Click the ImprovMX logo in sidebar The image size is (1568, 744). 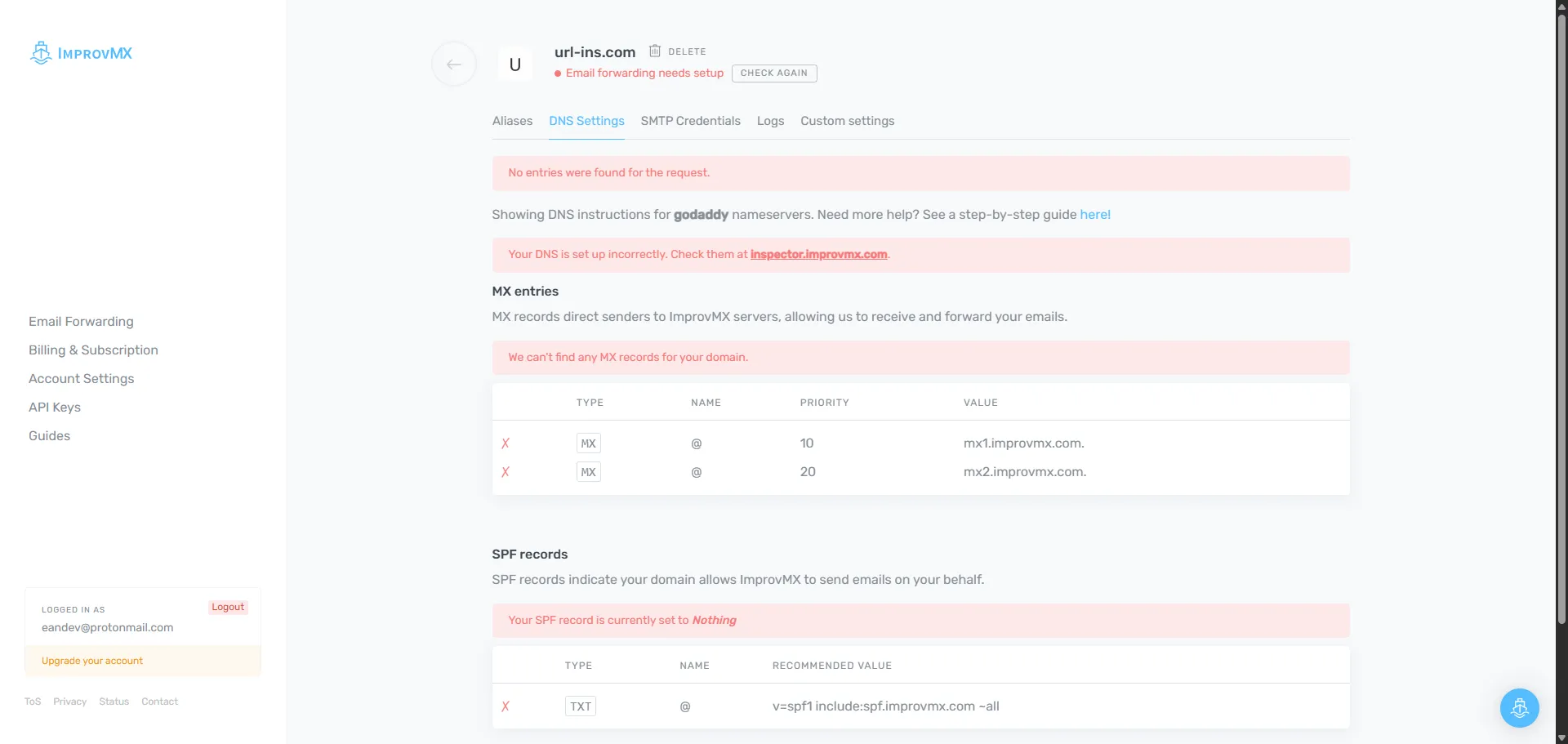pos(81,53)
